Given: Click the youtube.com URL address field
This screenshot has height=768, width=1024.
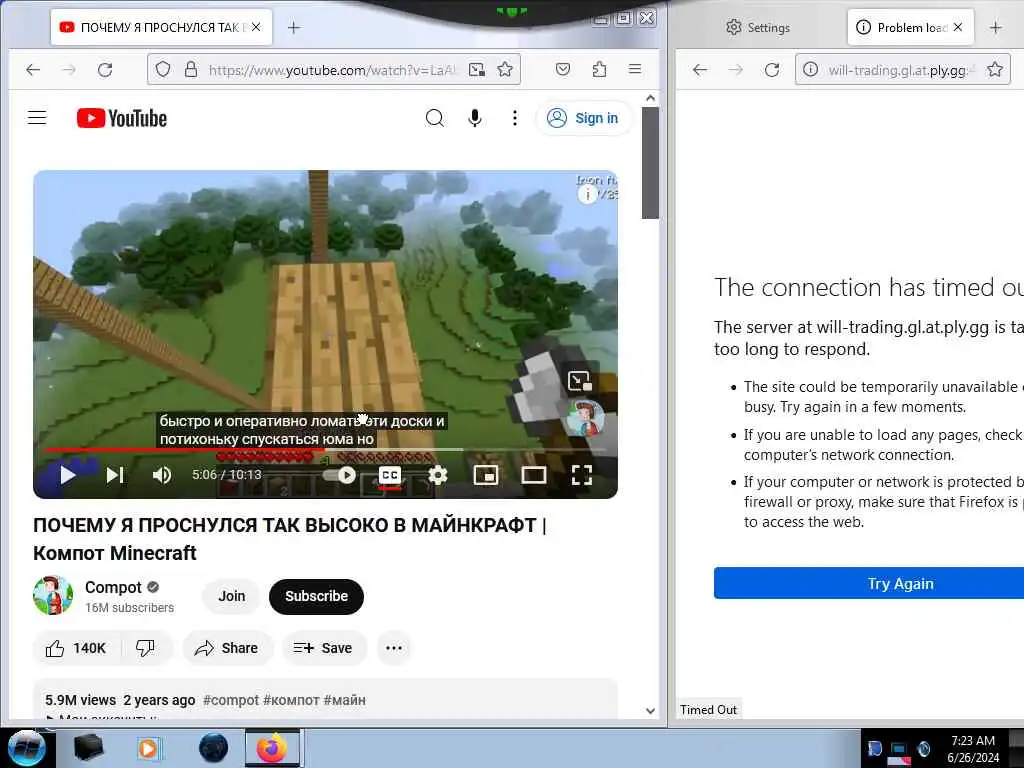Looking at the screenshot, I should 332,70.
